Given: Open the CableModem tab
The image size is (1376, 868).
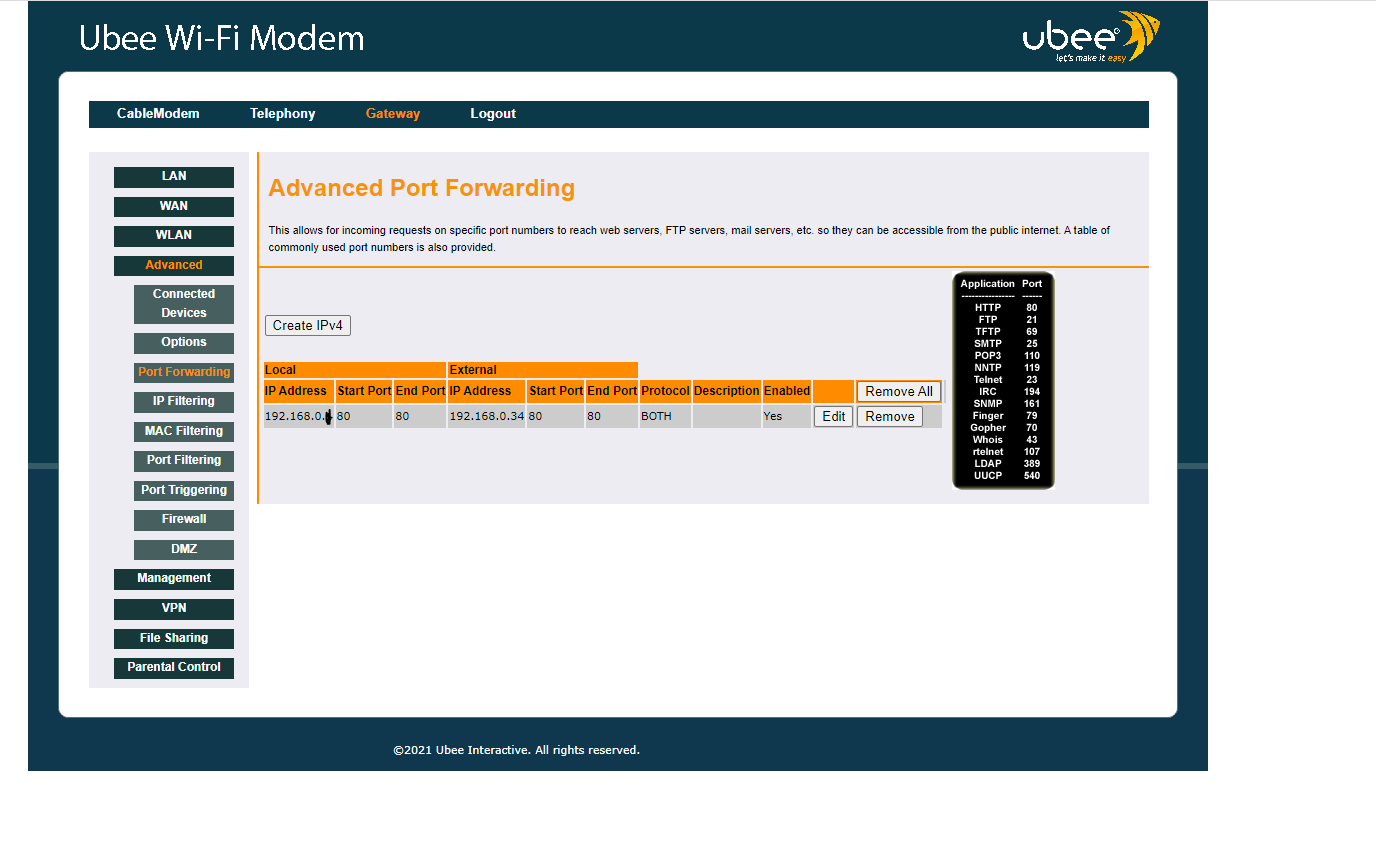Looking at the screenshot, I should pos(158,114).
